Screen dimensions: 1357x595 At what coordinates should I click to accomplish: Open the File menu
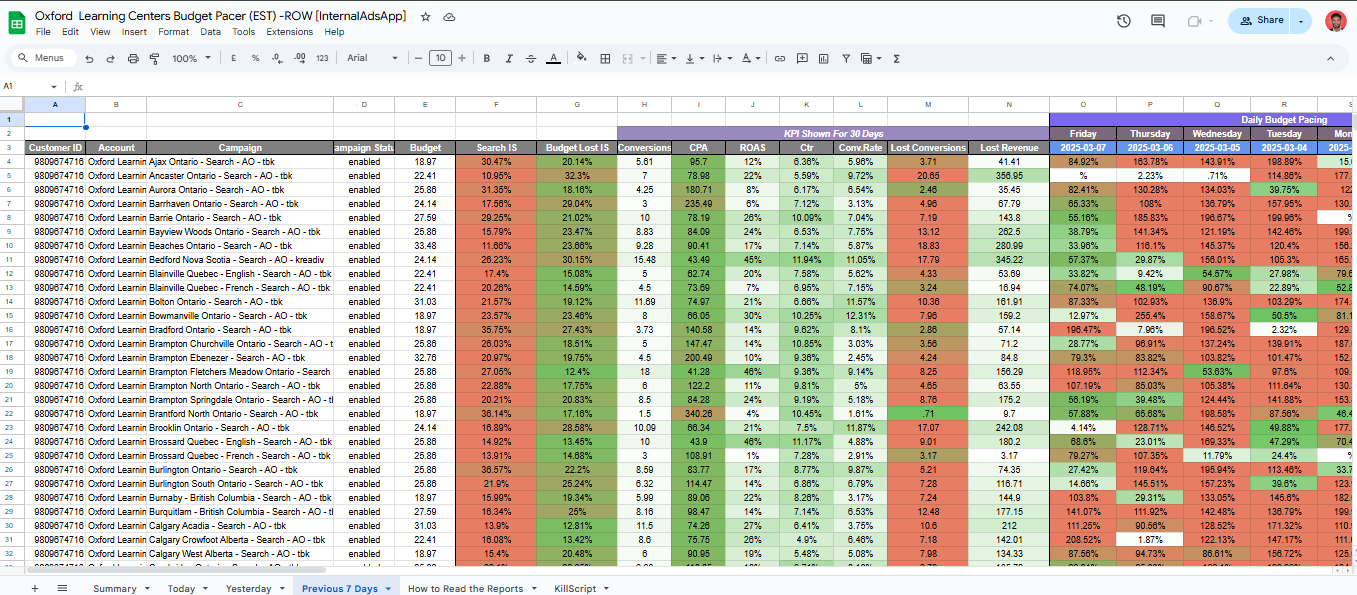click(x=43, y=32)
